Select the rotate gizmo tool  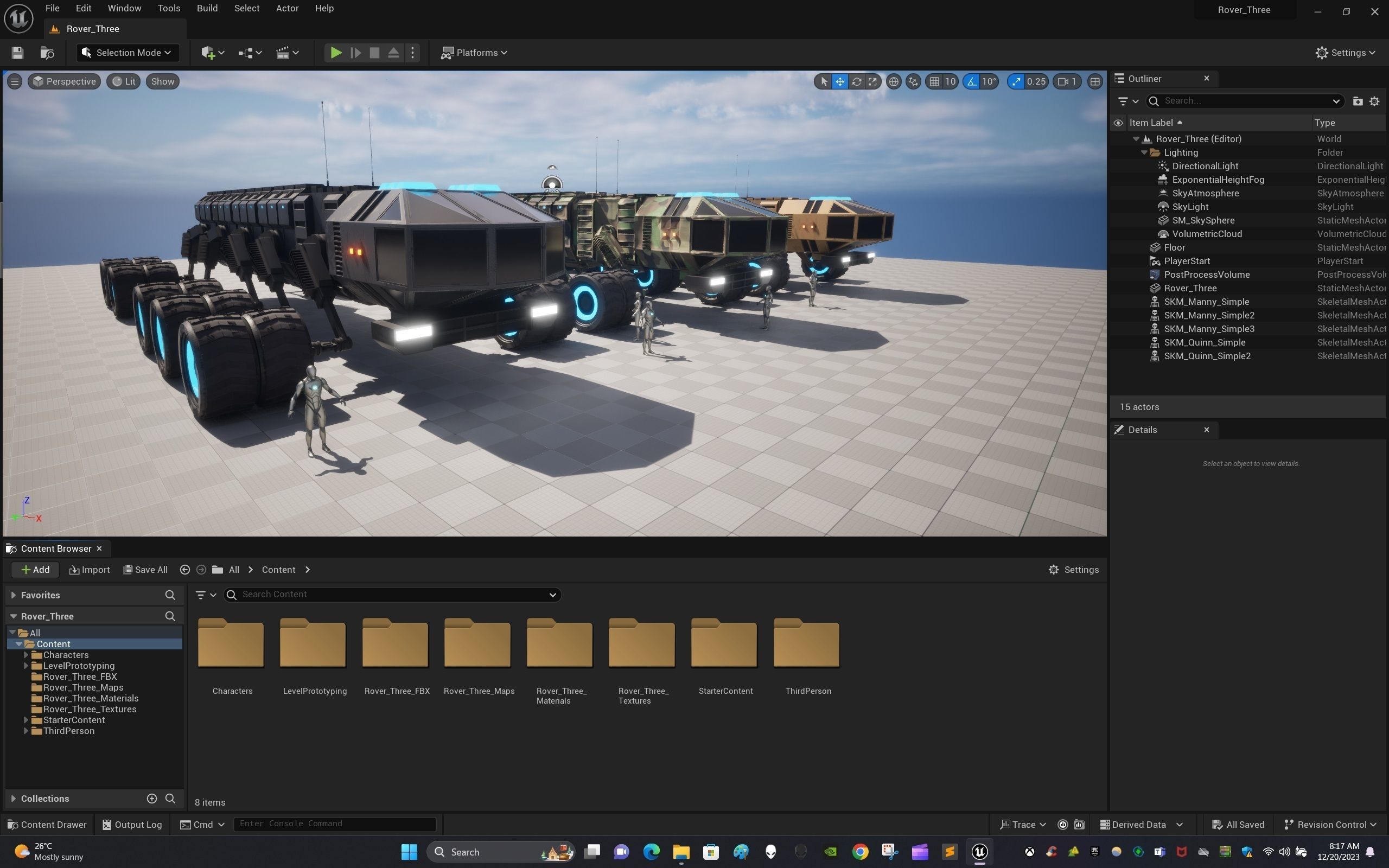(x=856, y=81)
